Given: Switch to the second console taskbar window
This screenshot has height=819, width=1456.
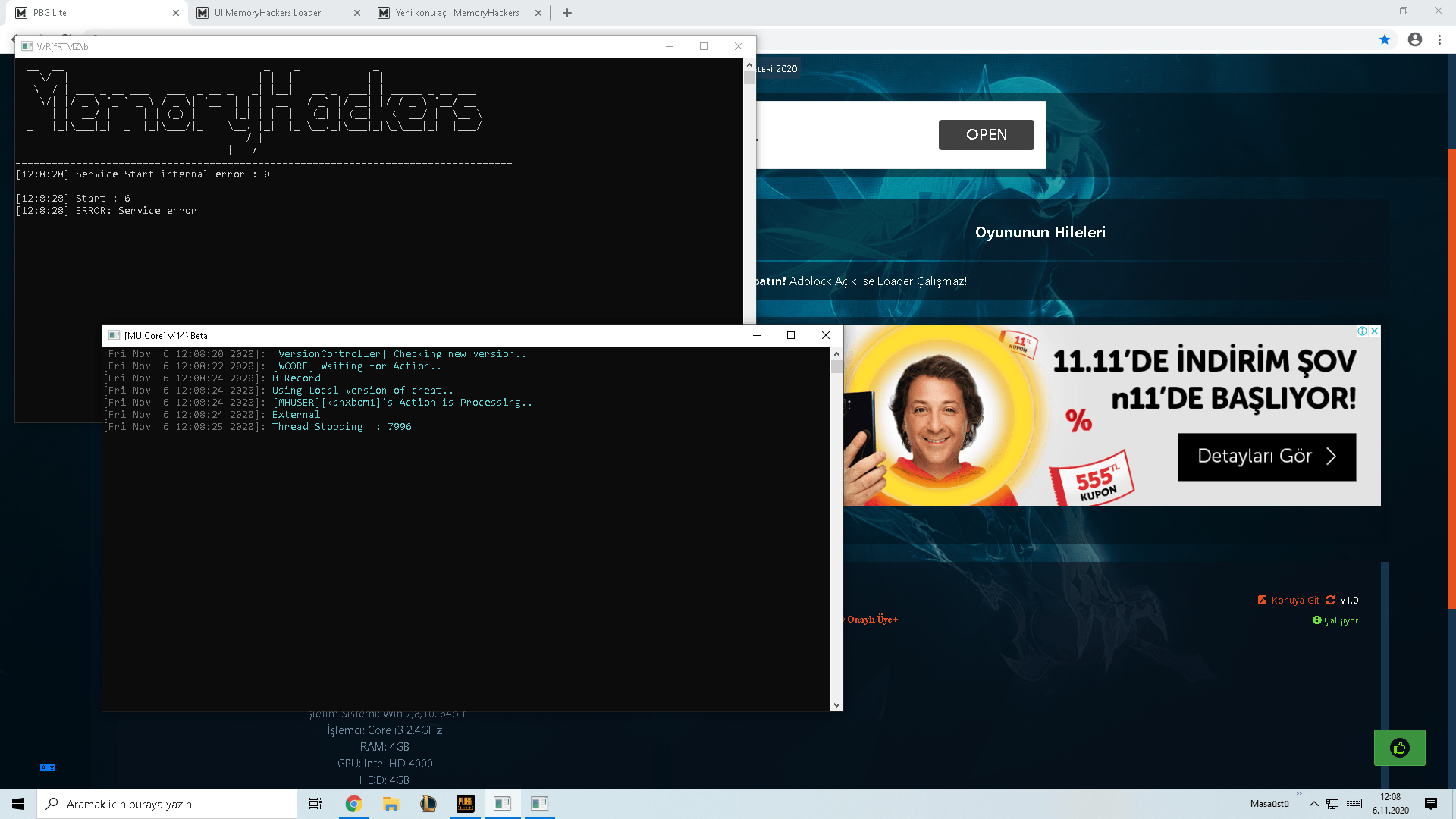Looking at the screenshot, I should (x=539, y=804).
